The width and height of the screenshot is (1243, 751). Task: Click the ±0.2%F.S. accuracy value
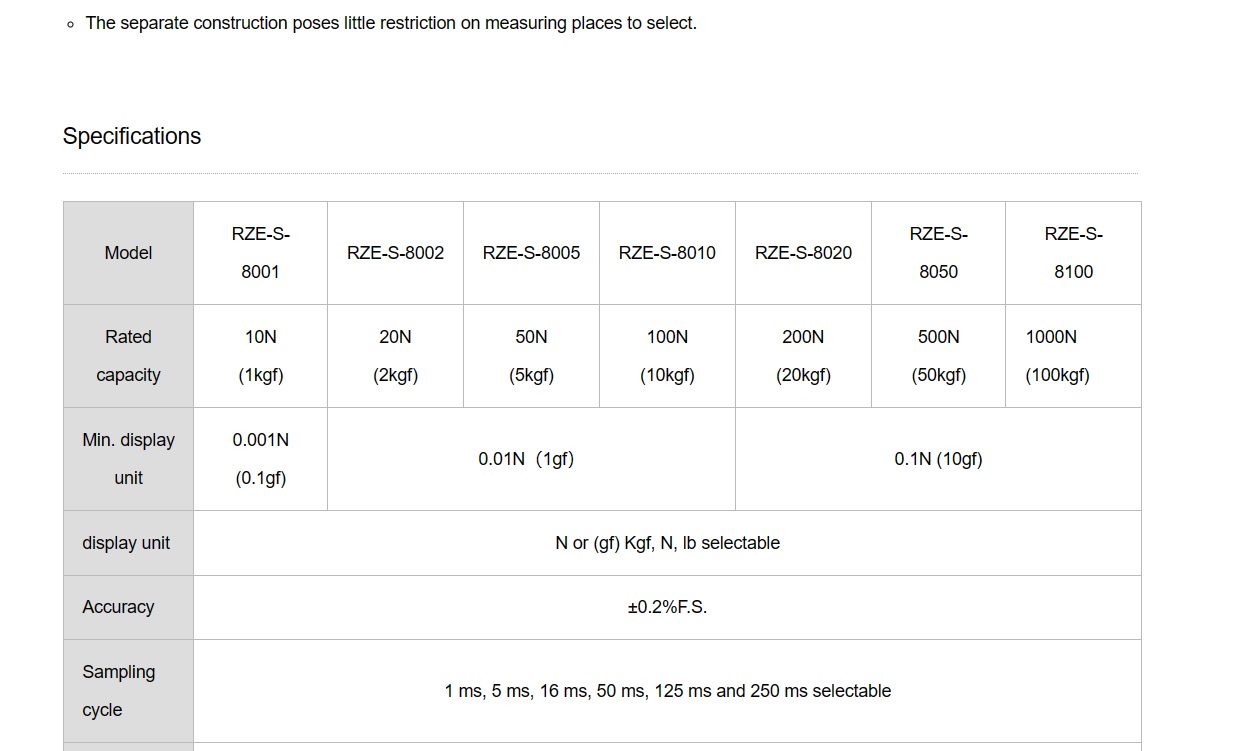pyautogui.click(x=667, y=607)
